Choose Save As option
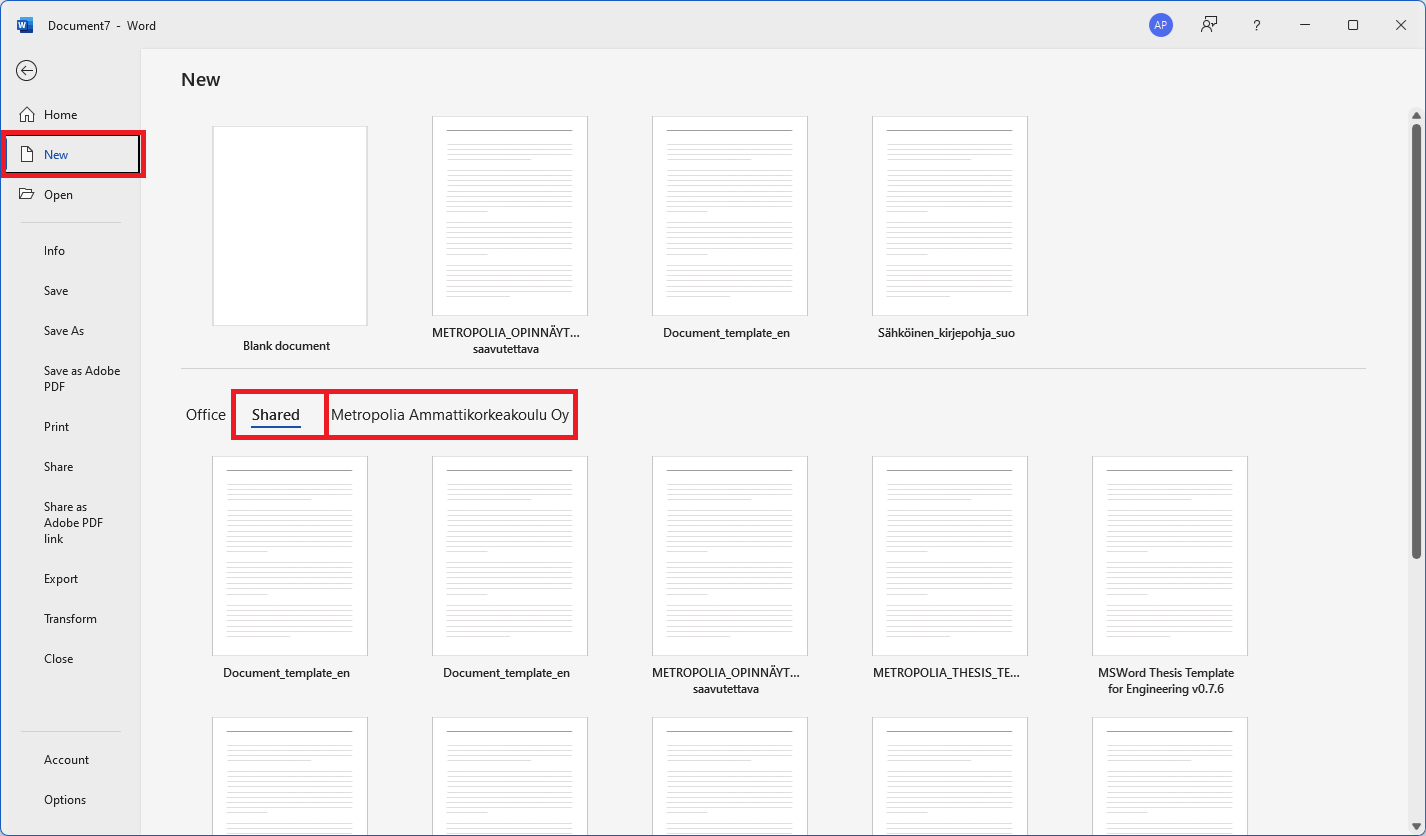 pos(70,331)
